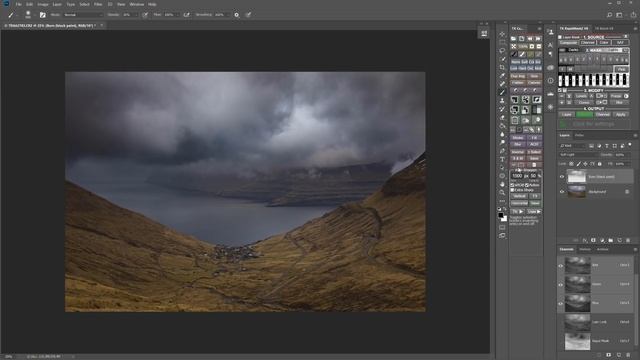Lock all icon in Layers panel
The width and height of the screenshot is (640, 360).
600,164
